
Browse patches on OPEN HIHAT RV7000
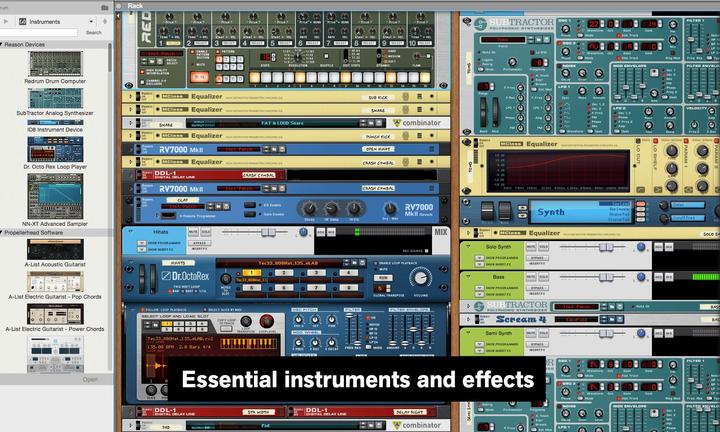click(274, 149)
